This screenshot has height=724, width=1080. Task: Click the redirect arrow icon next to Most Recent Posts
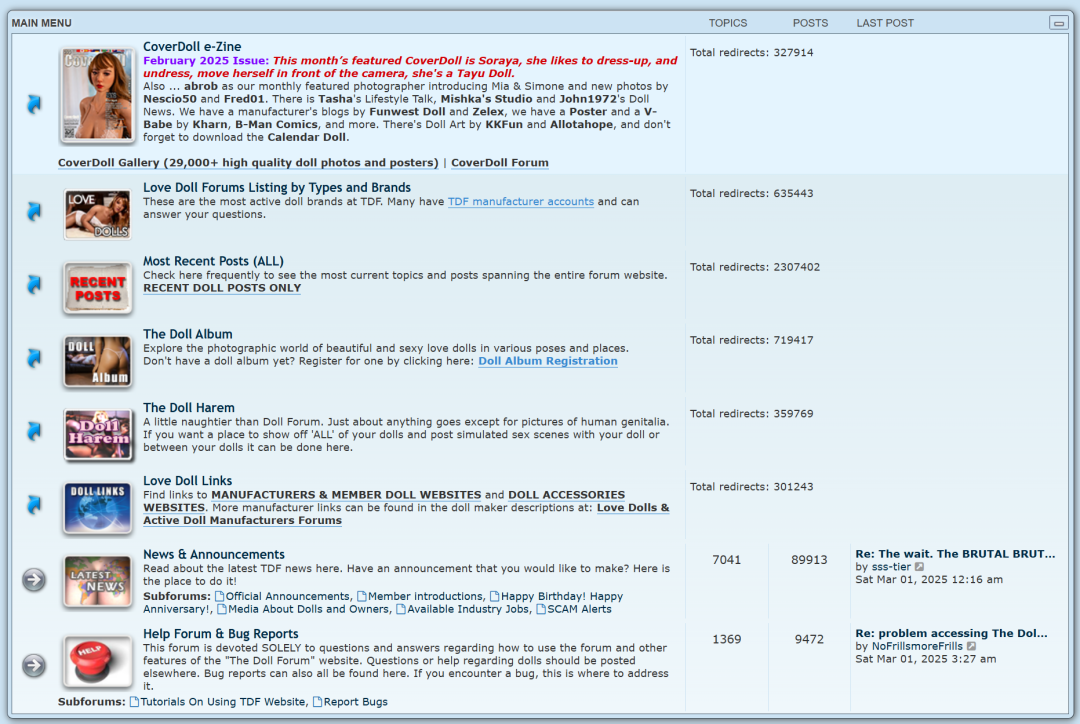[x=34, y=284]
